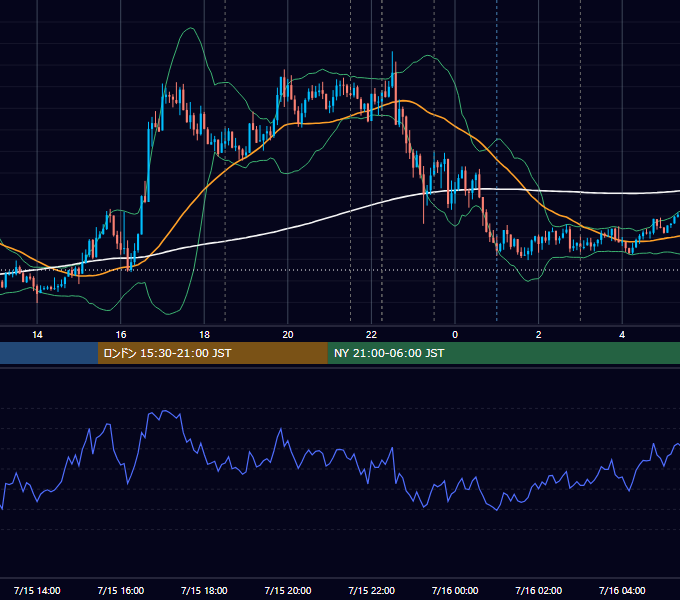The image size is (680, 600).
Task: Click the 7/16 04:00 time label
Action: [x=622, y=590]
